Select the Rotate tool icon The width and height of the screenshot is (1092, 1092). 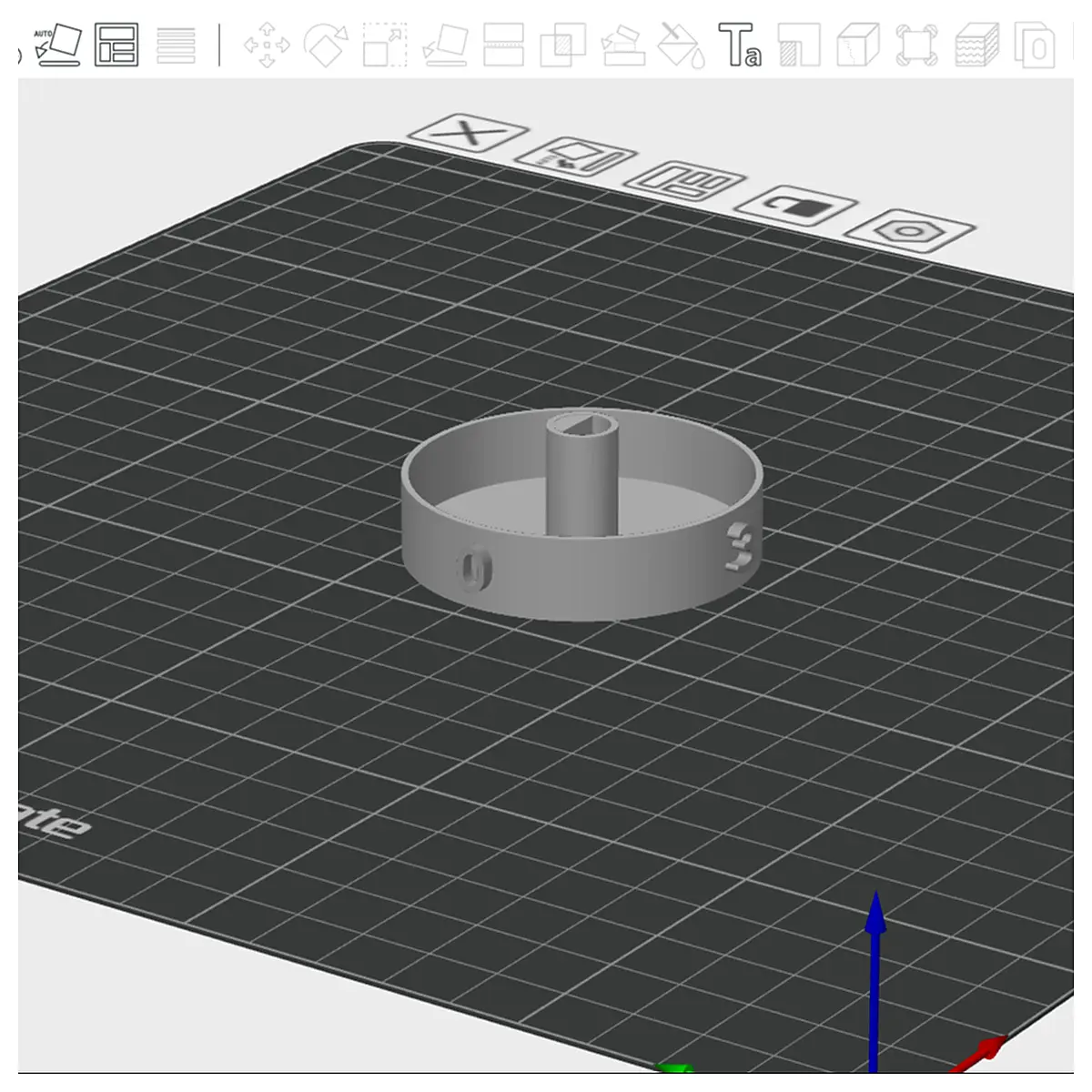coord(326,45)
